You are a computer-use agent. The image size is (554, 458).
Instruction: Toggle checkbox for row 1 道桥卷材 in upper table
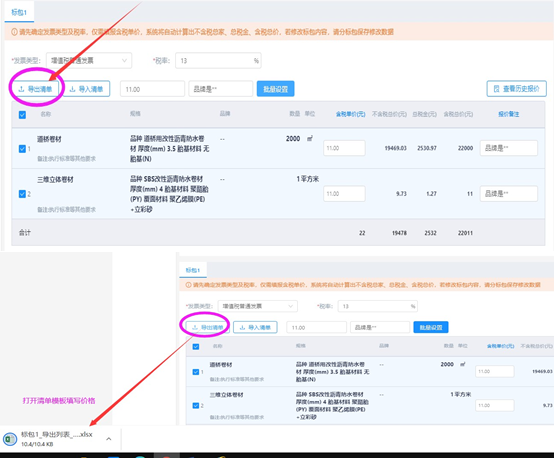pyautogui.click(x=22, y=149)
